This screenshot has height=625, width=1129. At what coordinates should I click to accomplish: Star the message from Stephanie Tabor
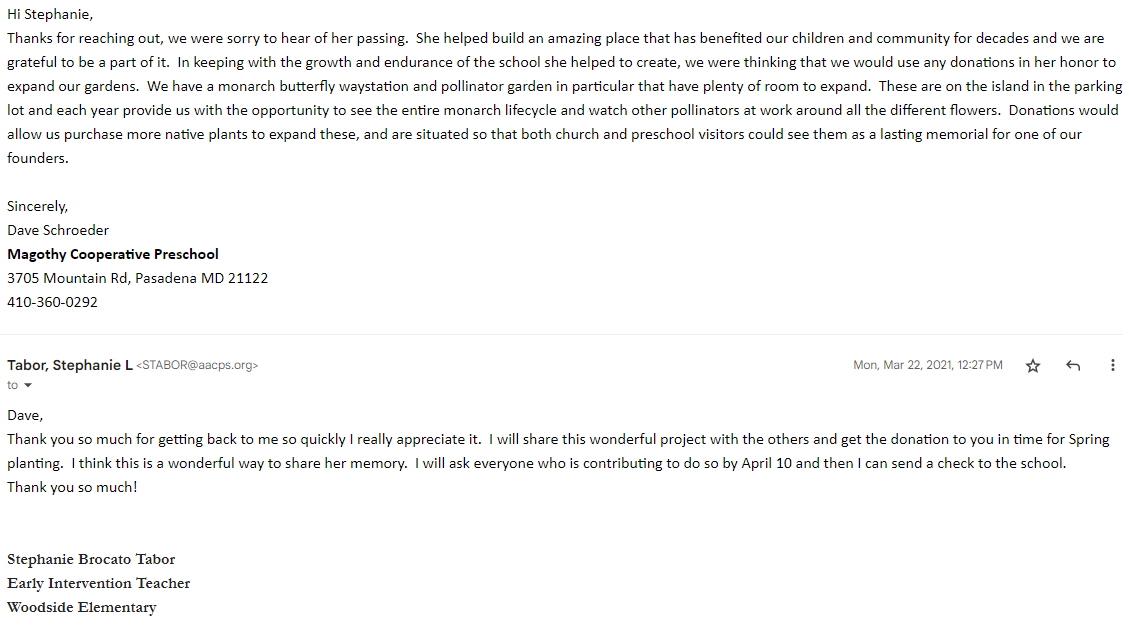coord(1033,366)
